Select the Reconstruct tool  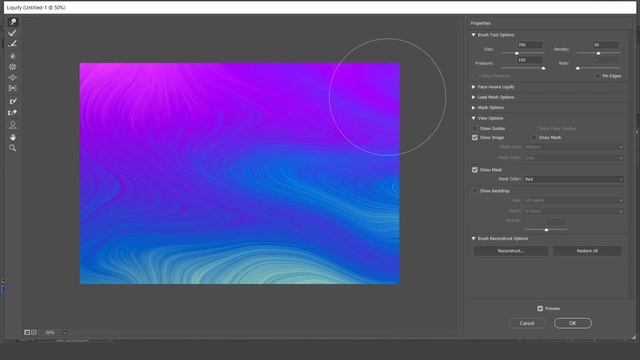point(13,33)
